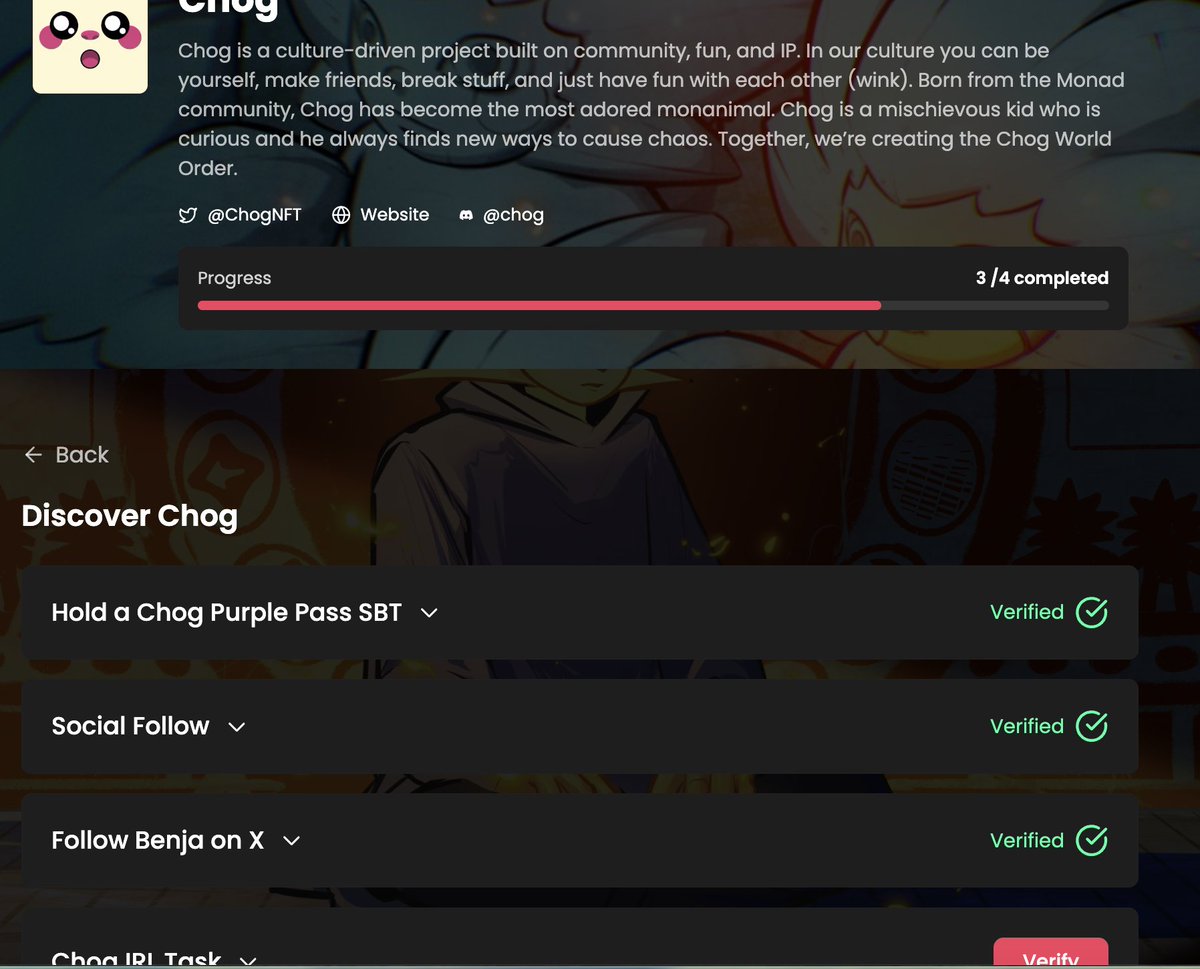
Task: Click the verified checkmark on Follow Benja
Action: coord(1091,840)
